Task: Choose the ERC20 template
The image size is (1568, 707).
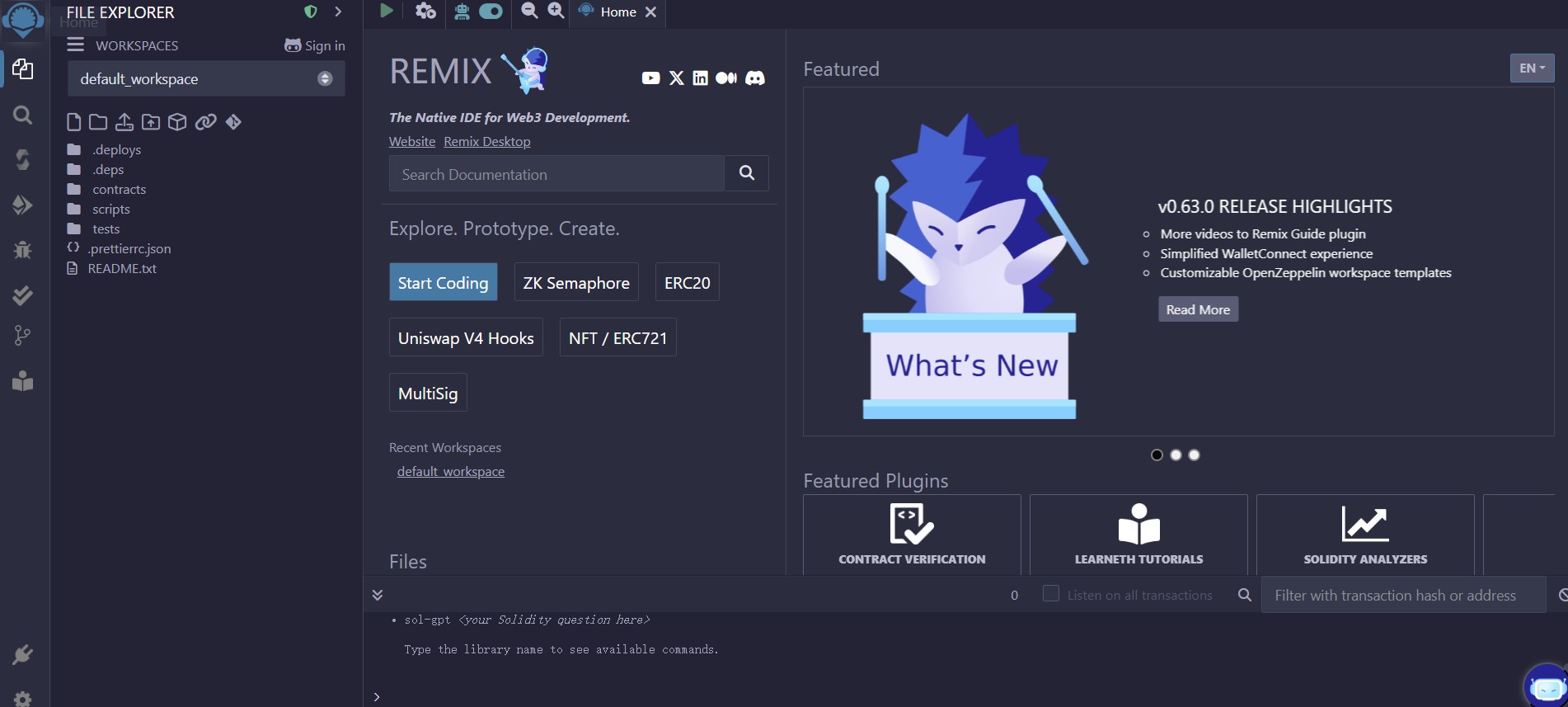Action: (687, 282)
